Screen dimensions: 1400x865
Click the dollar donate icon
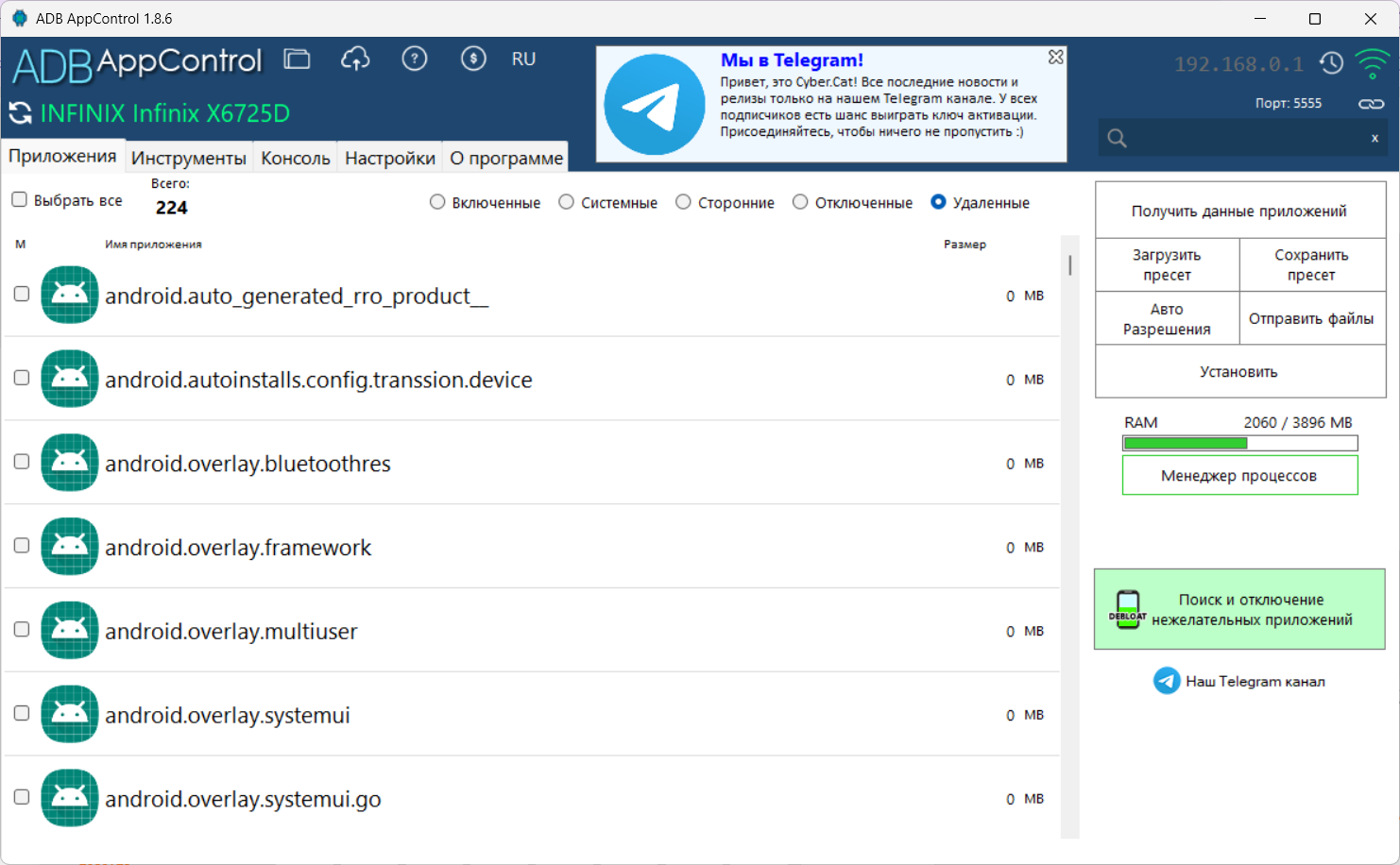[x=473, y=59]
